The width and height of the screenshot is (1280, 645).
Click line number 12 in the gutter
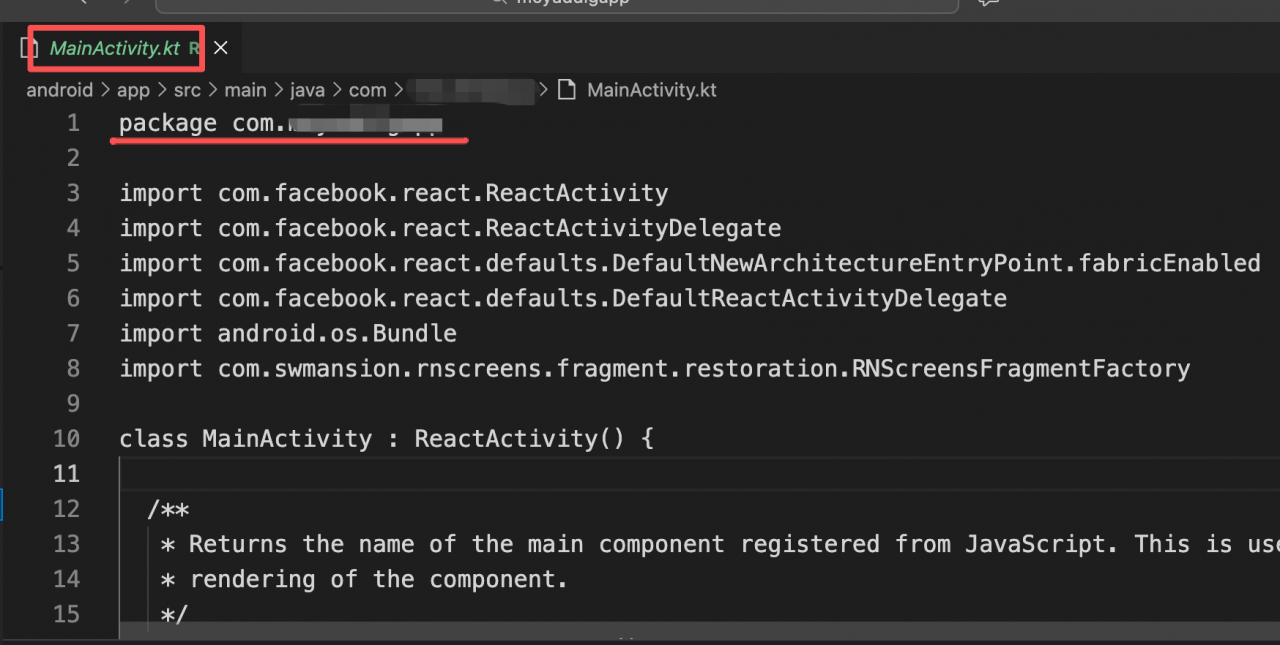tap(66, 508)
